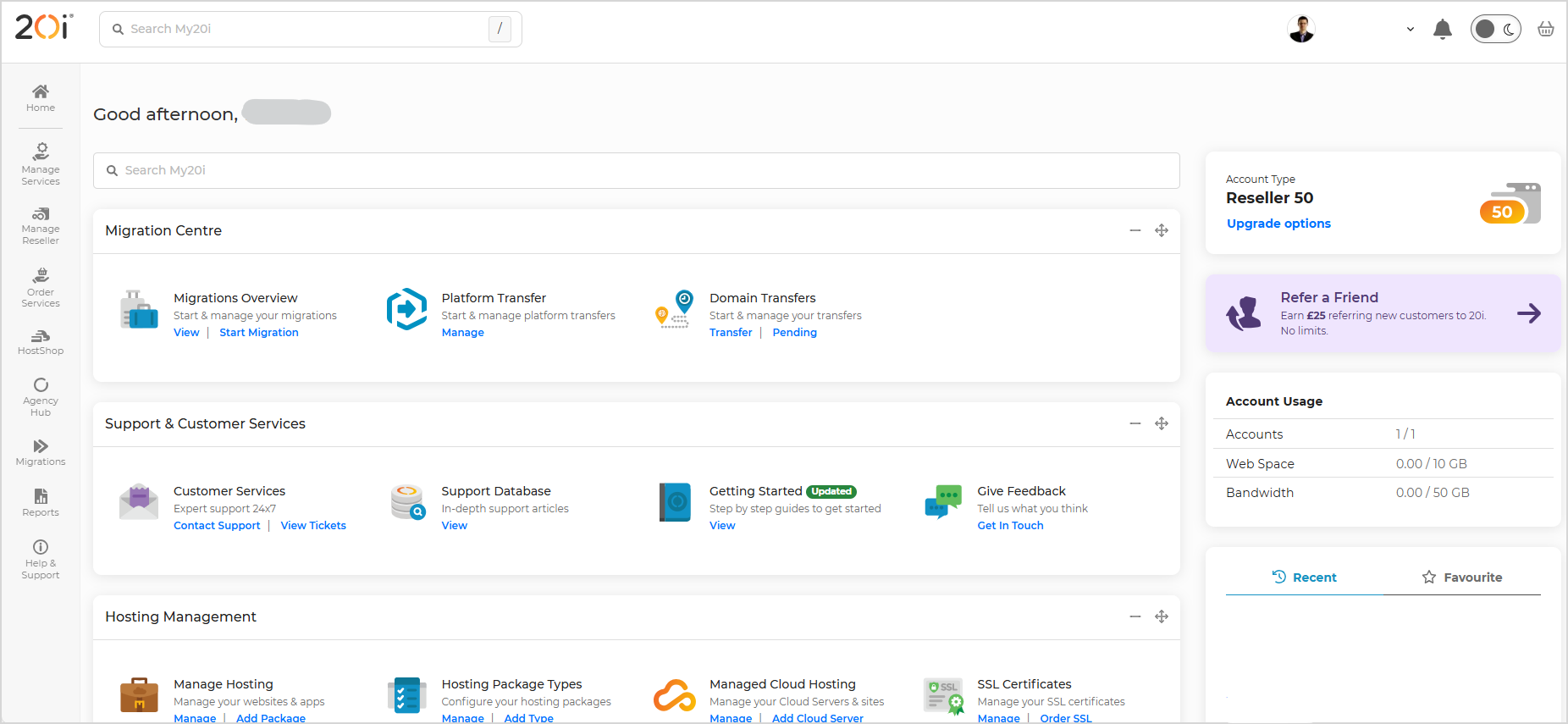Switch to the Recent tab

[x=1304, y=578]
